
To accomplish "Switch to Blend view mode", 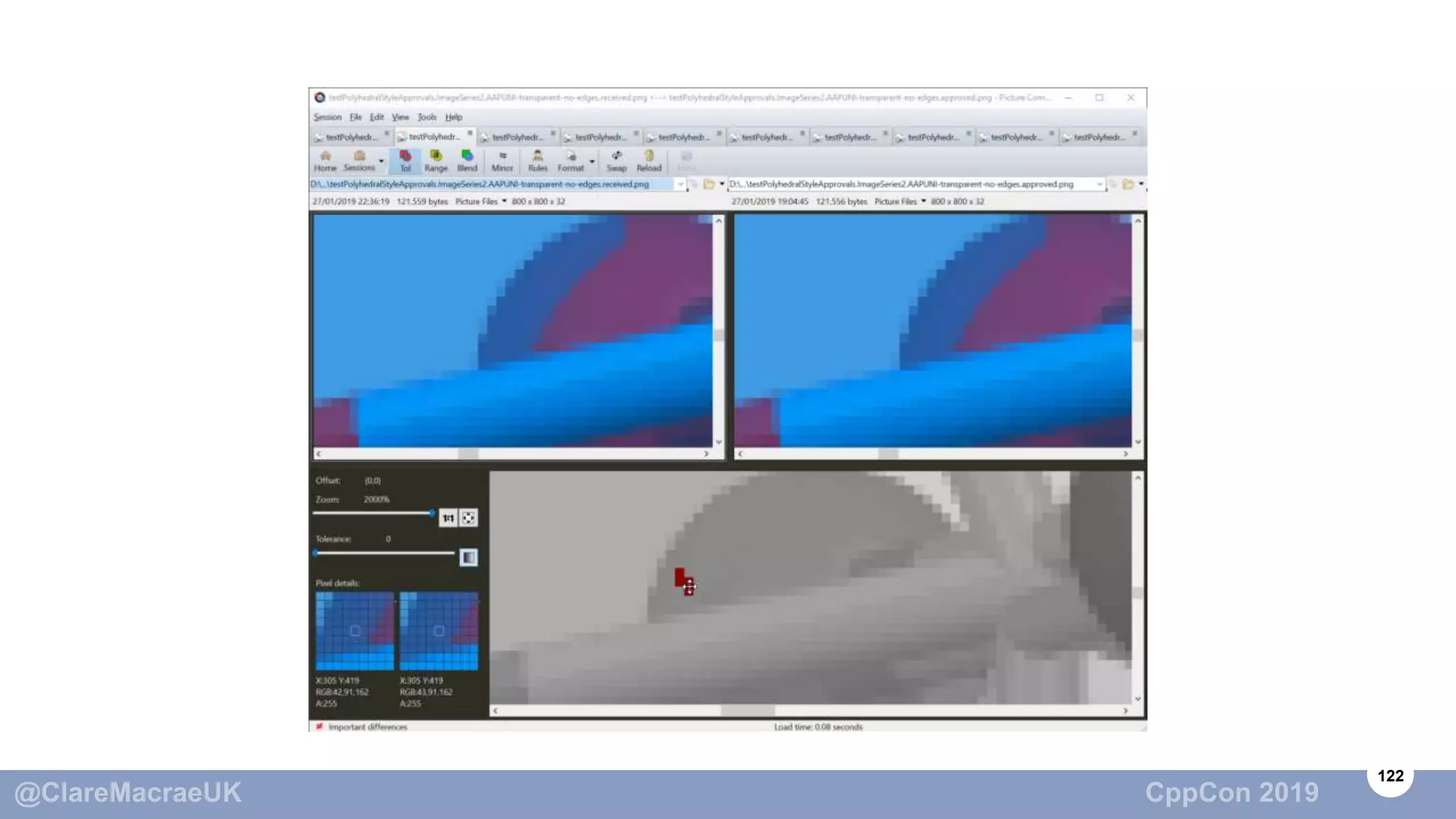I will pyautogui.click(x=466, y=161).
